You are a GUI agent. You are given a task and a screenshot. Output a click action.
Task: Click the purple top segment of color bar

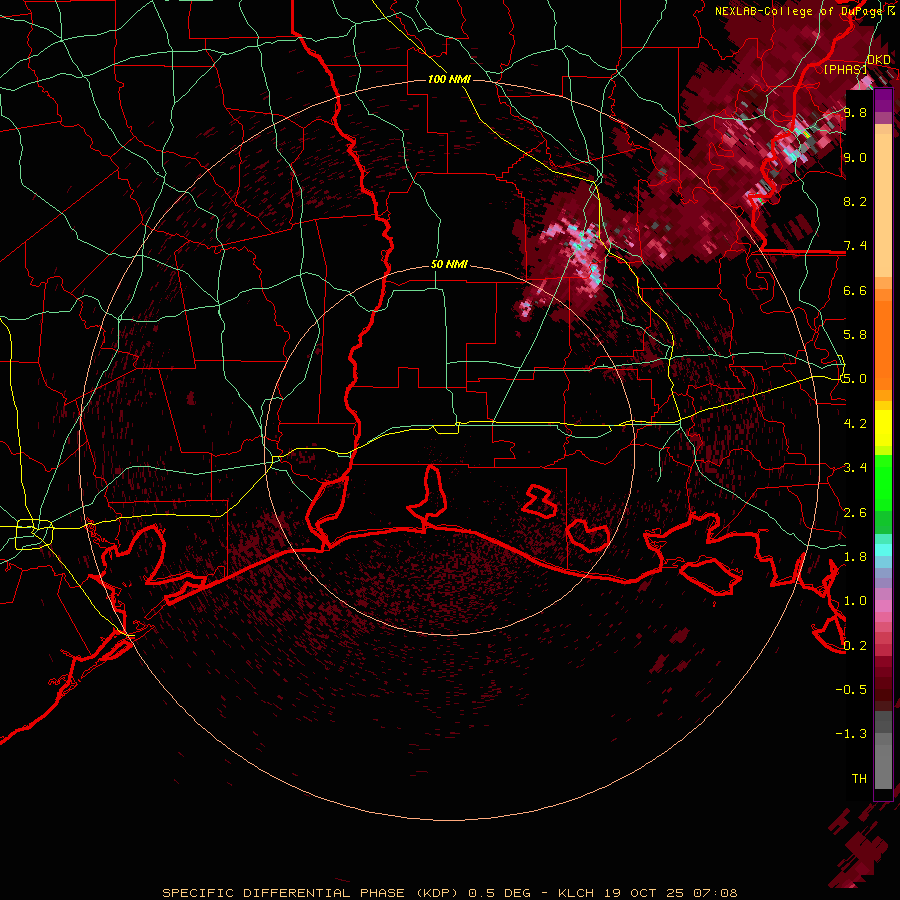click(x=883, y=100)
